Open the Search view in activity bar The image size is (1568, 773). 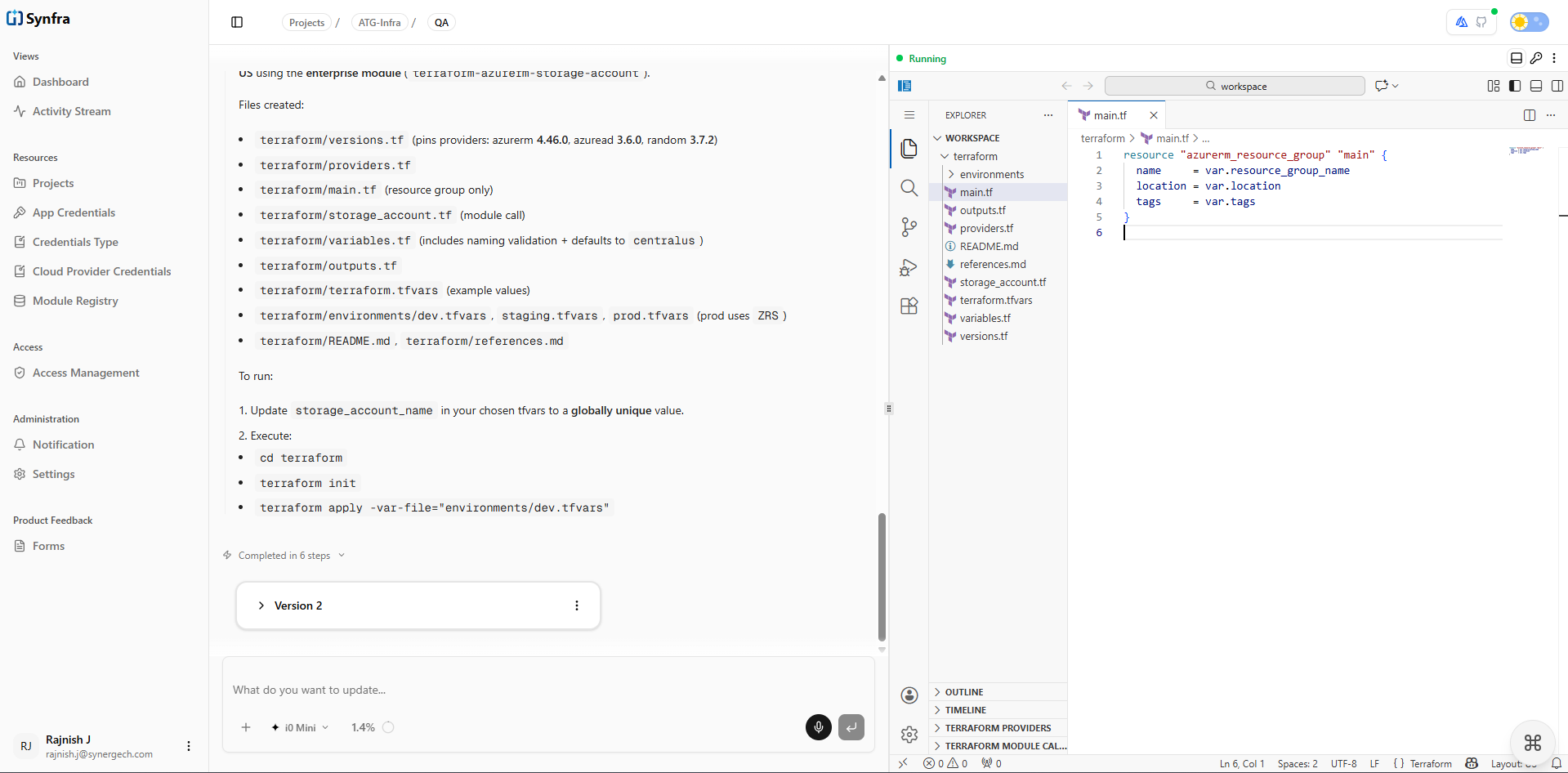click(x=909, y=188)
